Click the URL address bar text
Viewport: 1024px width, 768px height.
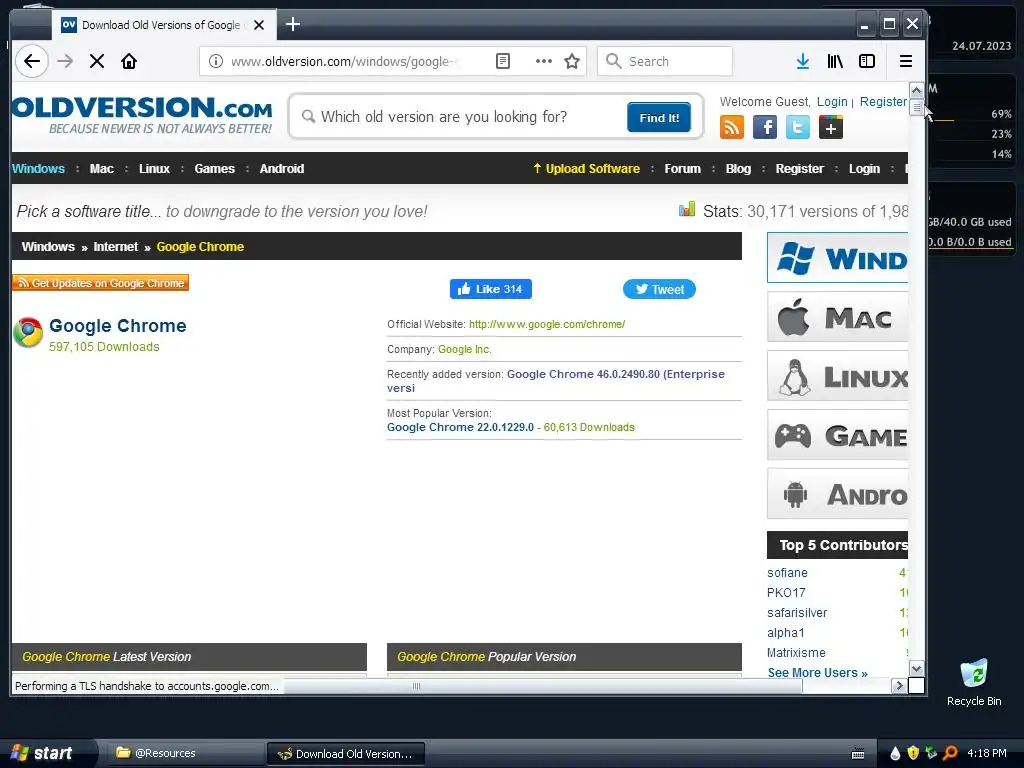(x=344, y=61)
